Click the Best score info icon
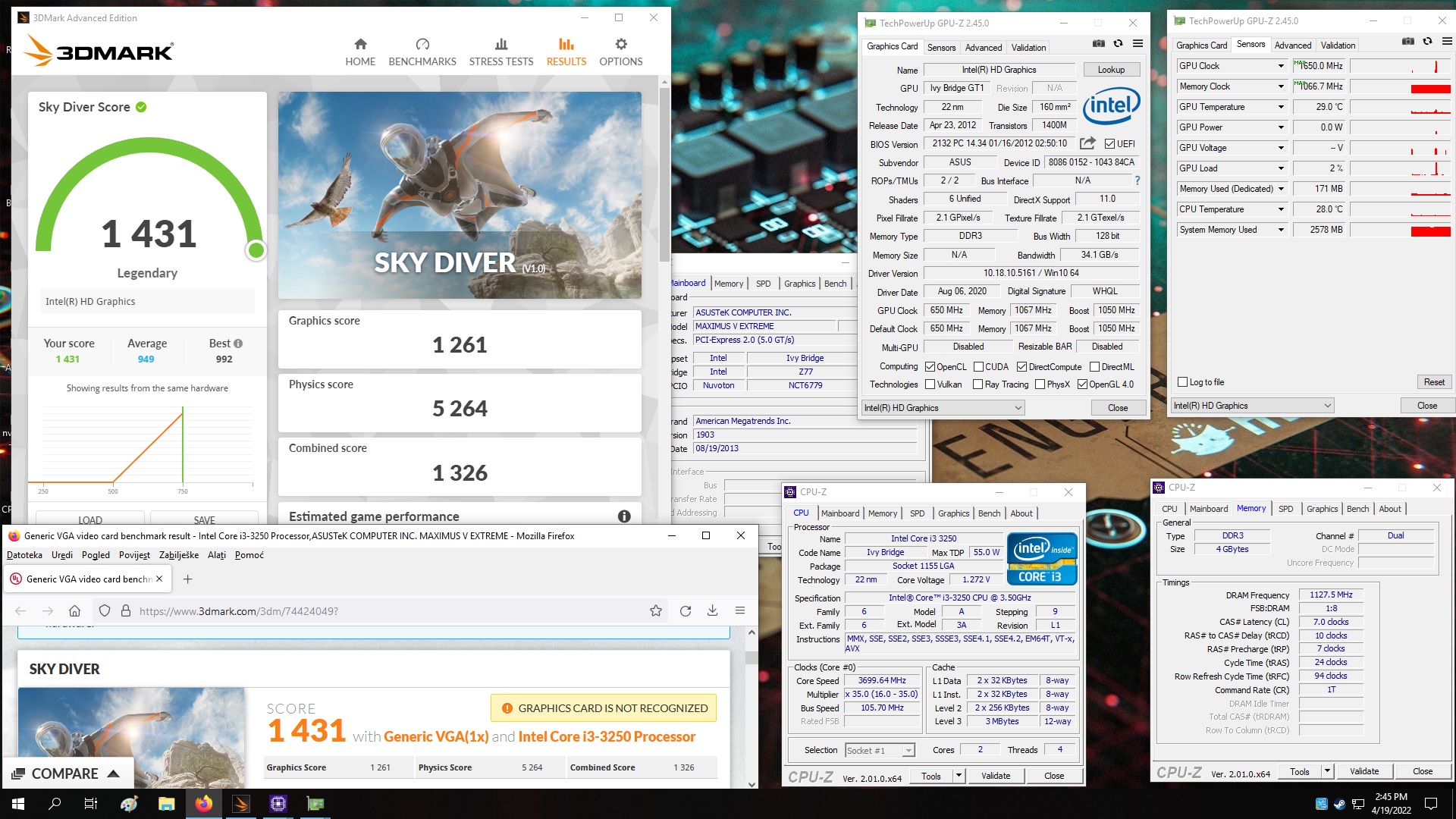The image size is (1456, 819). pyautogui.click(x=238, y=344)
